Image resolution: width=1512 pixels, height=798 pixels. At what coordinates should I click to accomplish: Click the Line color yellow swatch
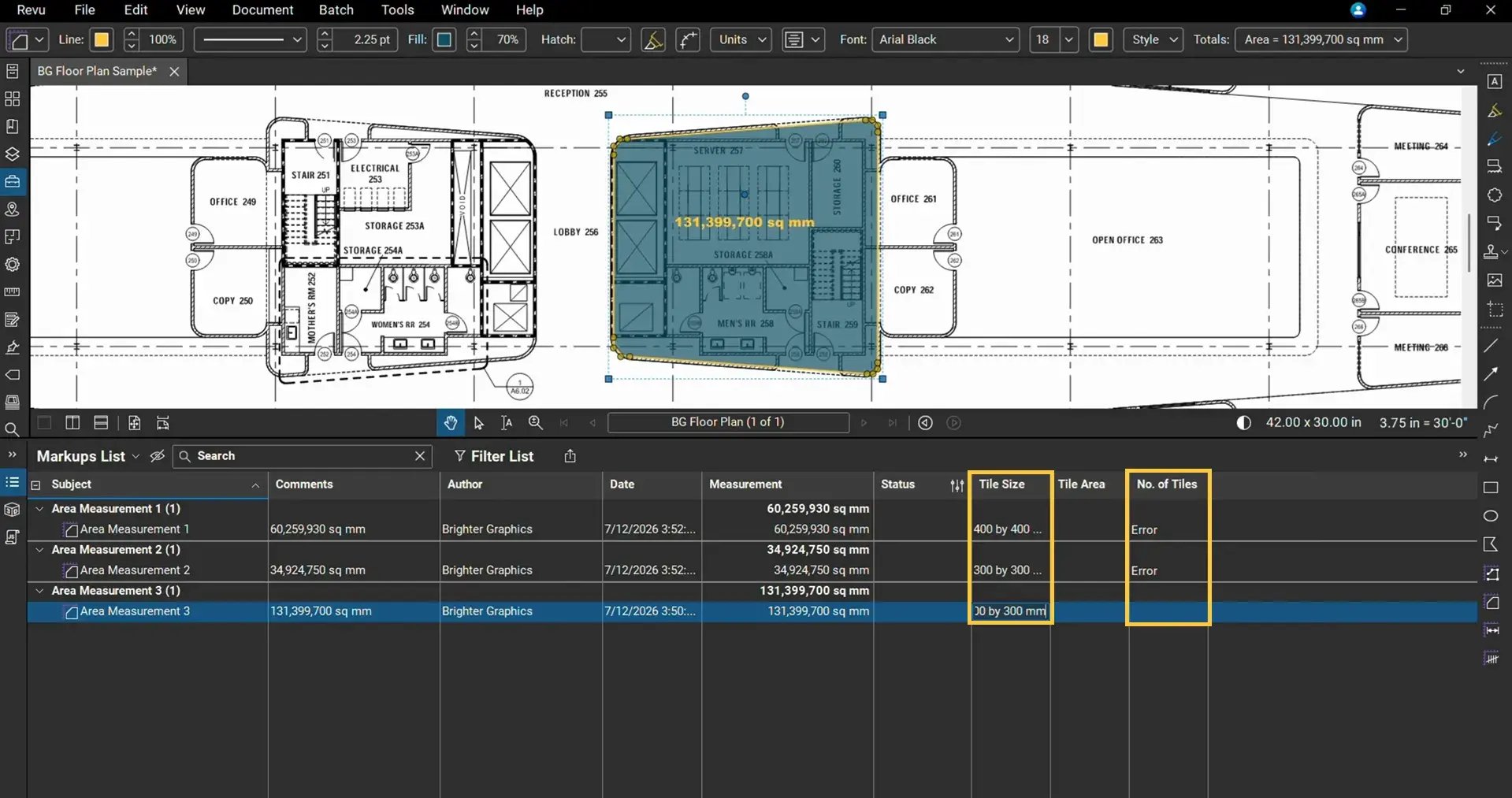102,39
